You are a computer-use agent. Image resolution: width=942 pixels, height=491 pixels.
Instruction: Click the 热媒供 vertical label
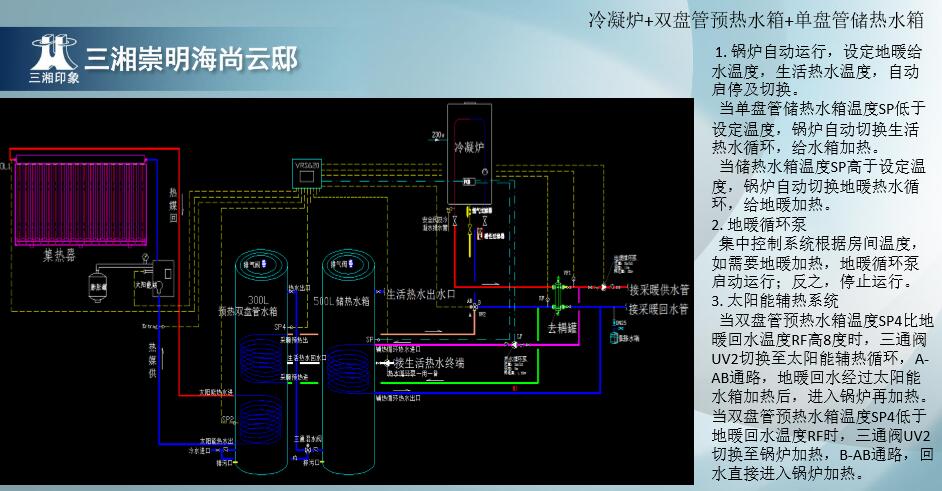[x=153, y=361]
